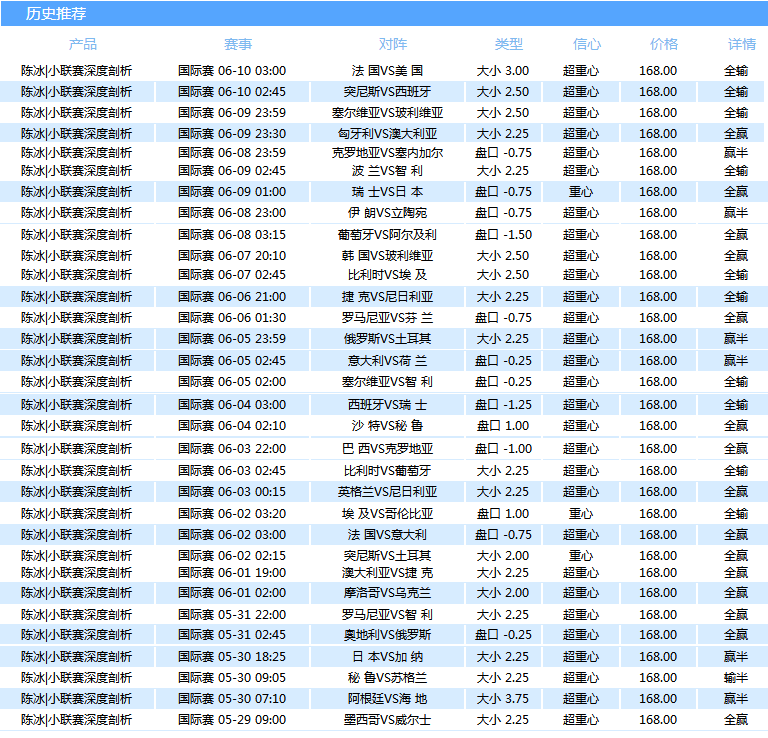
Task: Click the time 国际赛 06-08 03:15
Action: tap(232, 235)
